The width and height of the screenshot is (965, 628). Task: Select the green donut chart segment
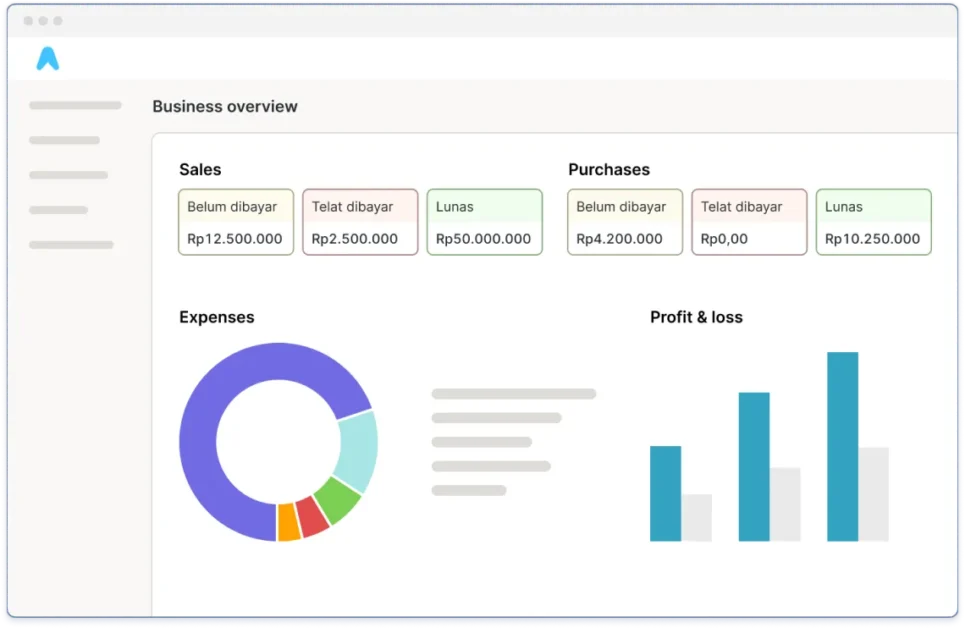pos(336,500)
